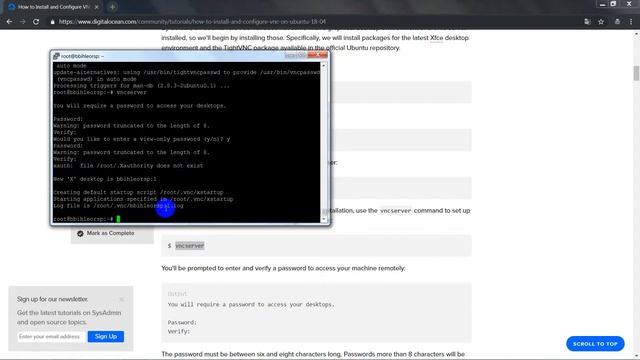
Task: Open the translate page icon in address bar
Action: (587, 22)
